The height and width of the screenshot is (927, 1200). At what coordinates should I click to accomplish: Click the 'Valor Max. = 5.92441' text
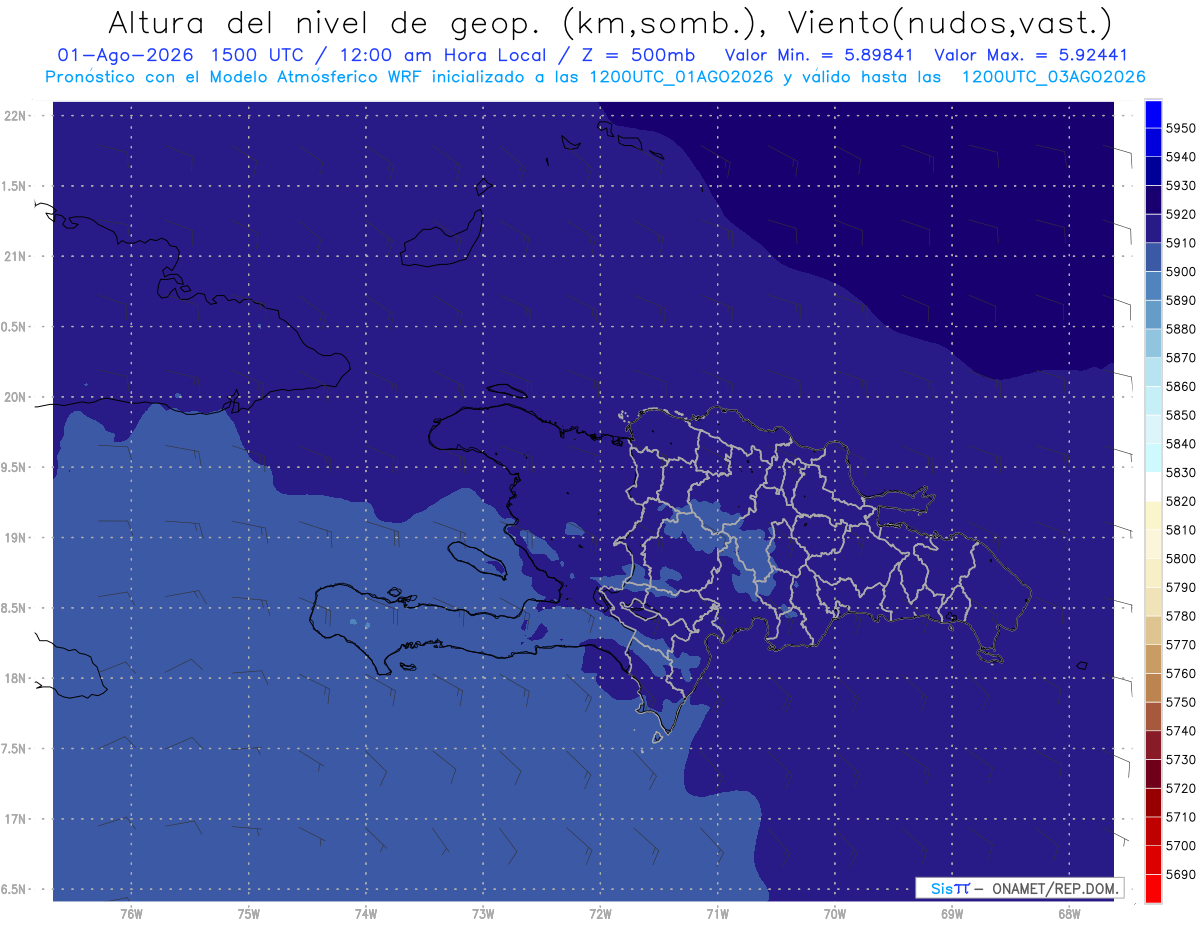click(1030, 55)
